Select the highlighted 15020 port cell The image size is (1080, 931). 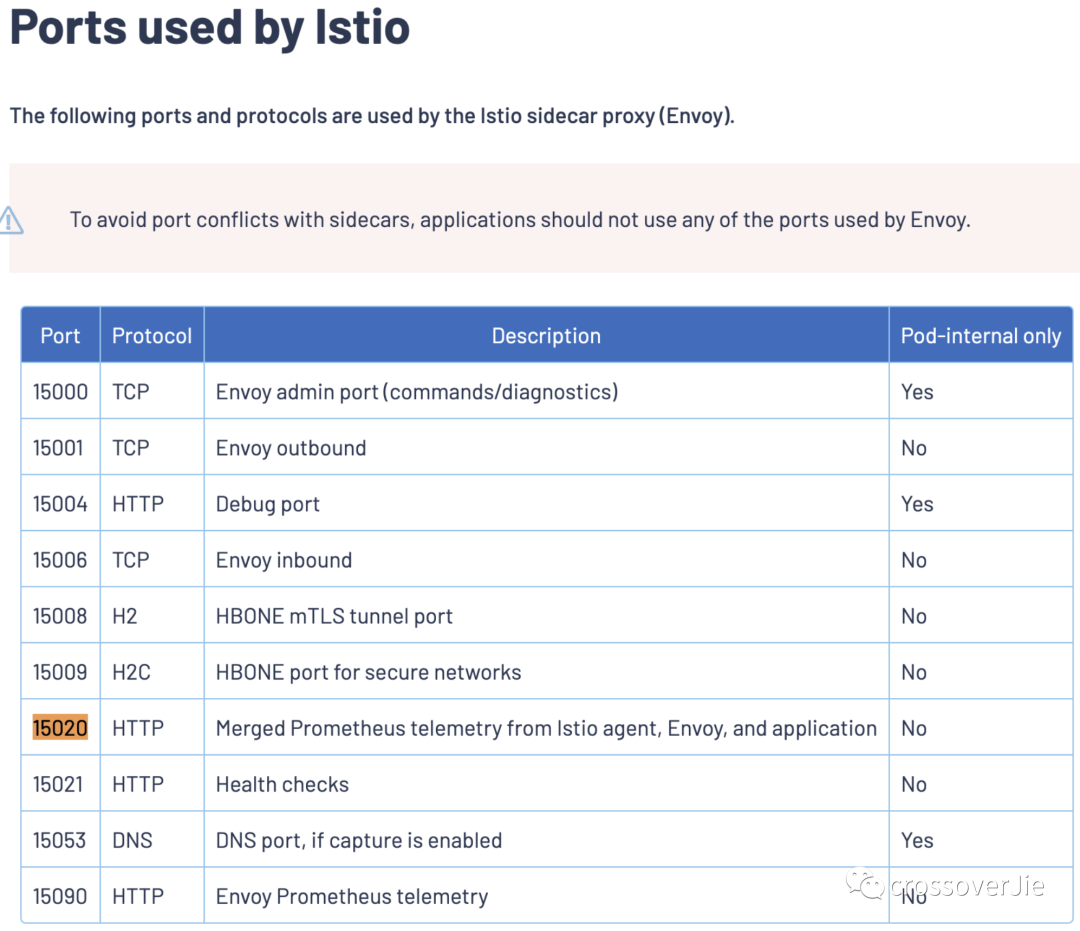click(x=60, y=728)
